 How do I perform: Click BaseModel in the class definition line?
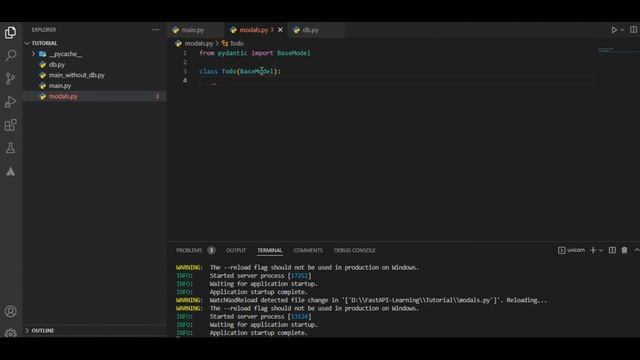(x=256, y=71)
